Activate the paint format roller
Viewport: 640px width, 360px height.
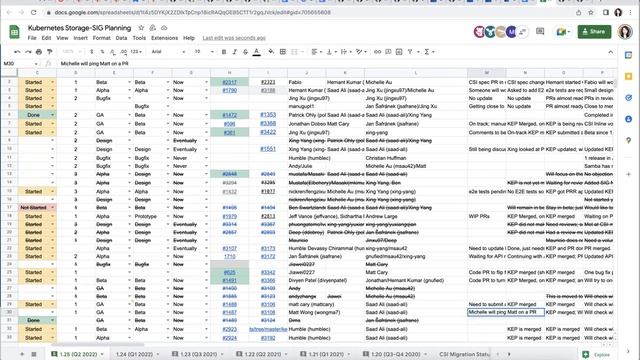coord(49,52)
